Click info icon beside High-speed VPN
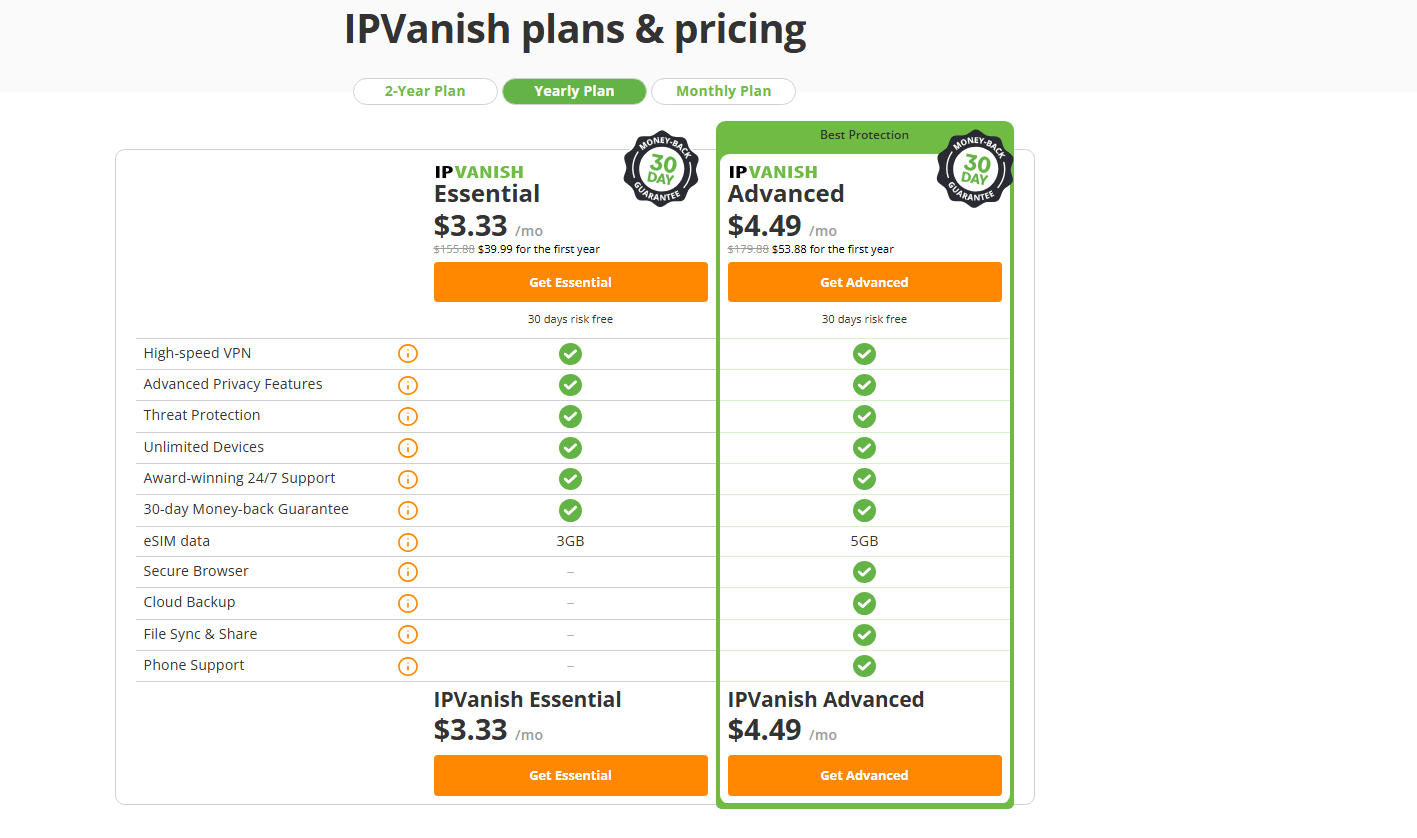The width and height of the screenshot is (1417, 838). [x=408, y=354]
